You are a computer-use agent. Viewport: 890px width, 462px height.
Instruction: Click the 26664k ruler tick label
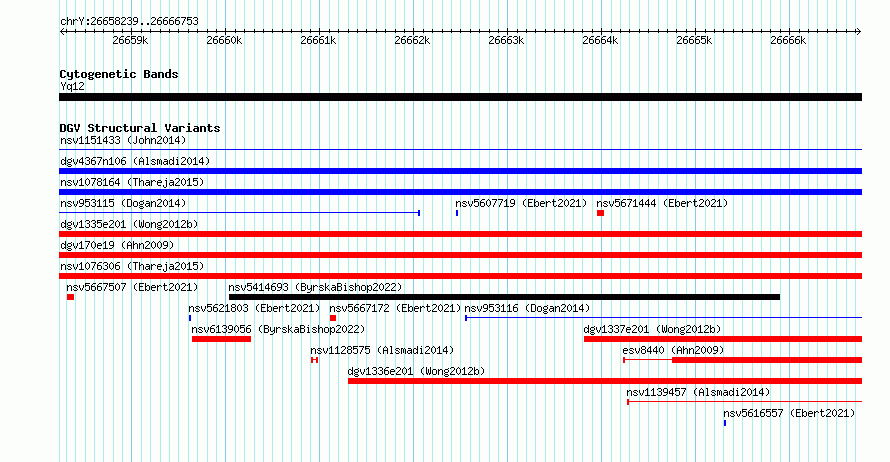pyautogui.click(x=600, y=40)
